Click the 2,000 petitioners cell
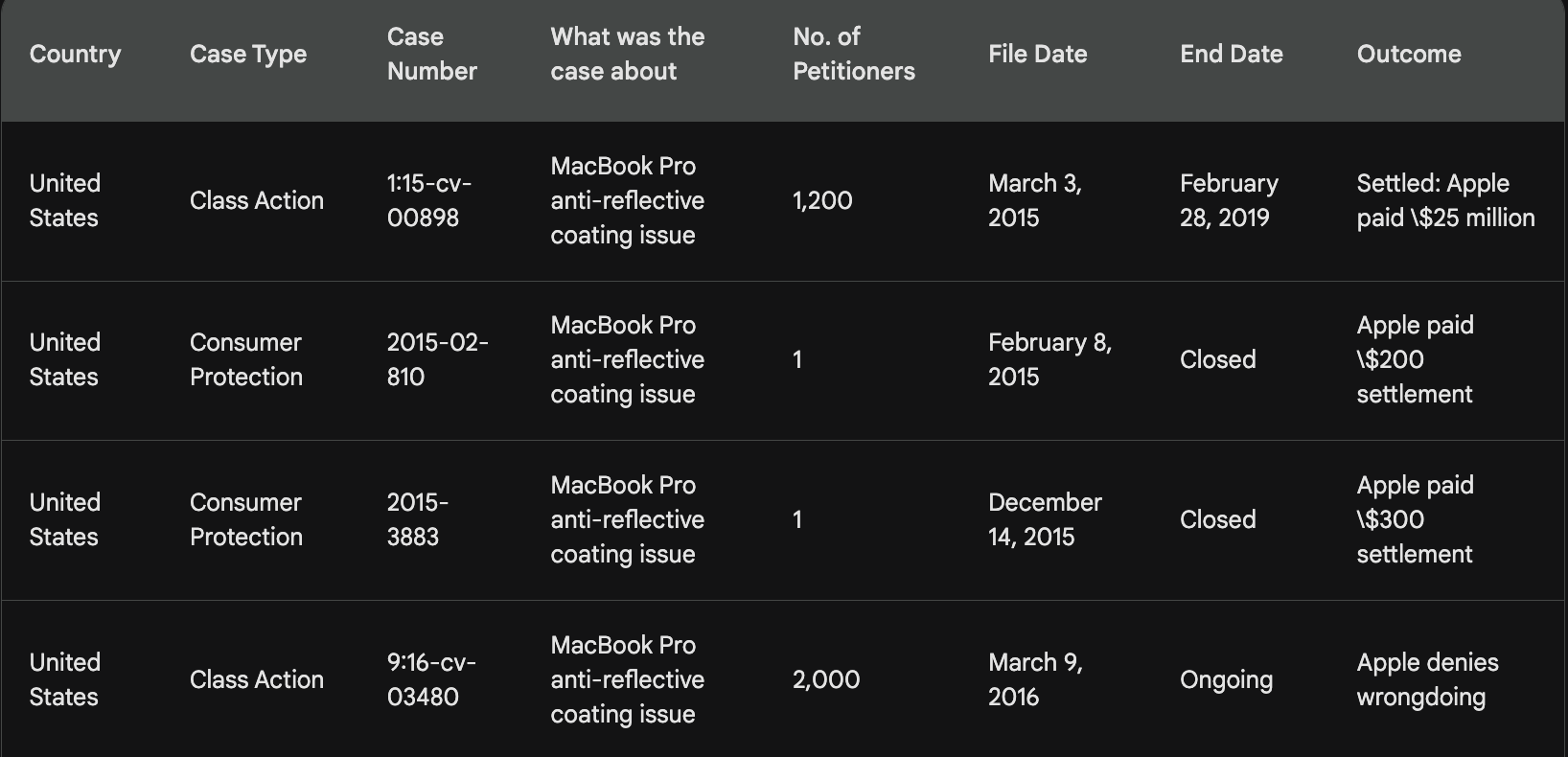This screenshot has width=1568, height=757. click(825, 679)
